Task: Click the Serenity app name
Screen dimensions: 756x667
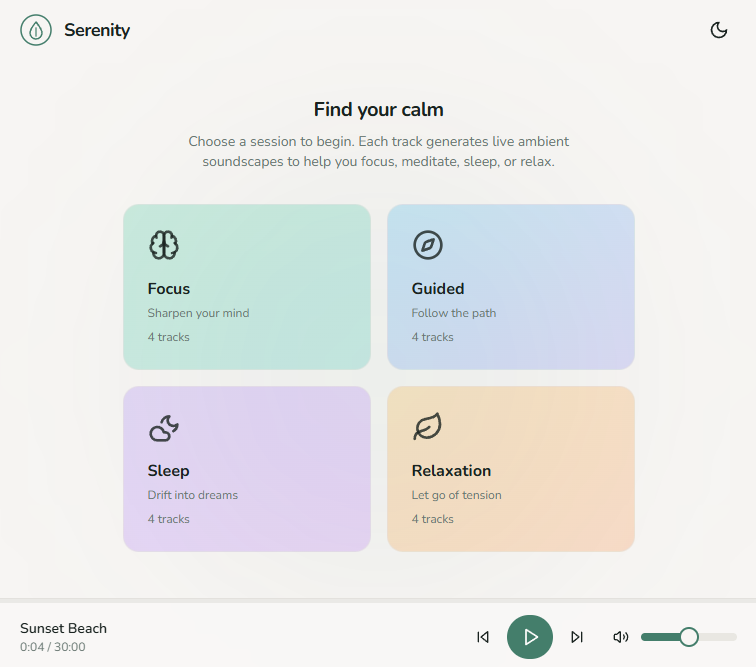Action: click(x=97, y=30)
